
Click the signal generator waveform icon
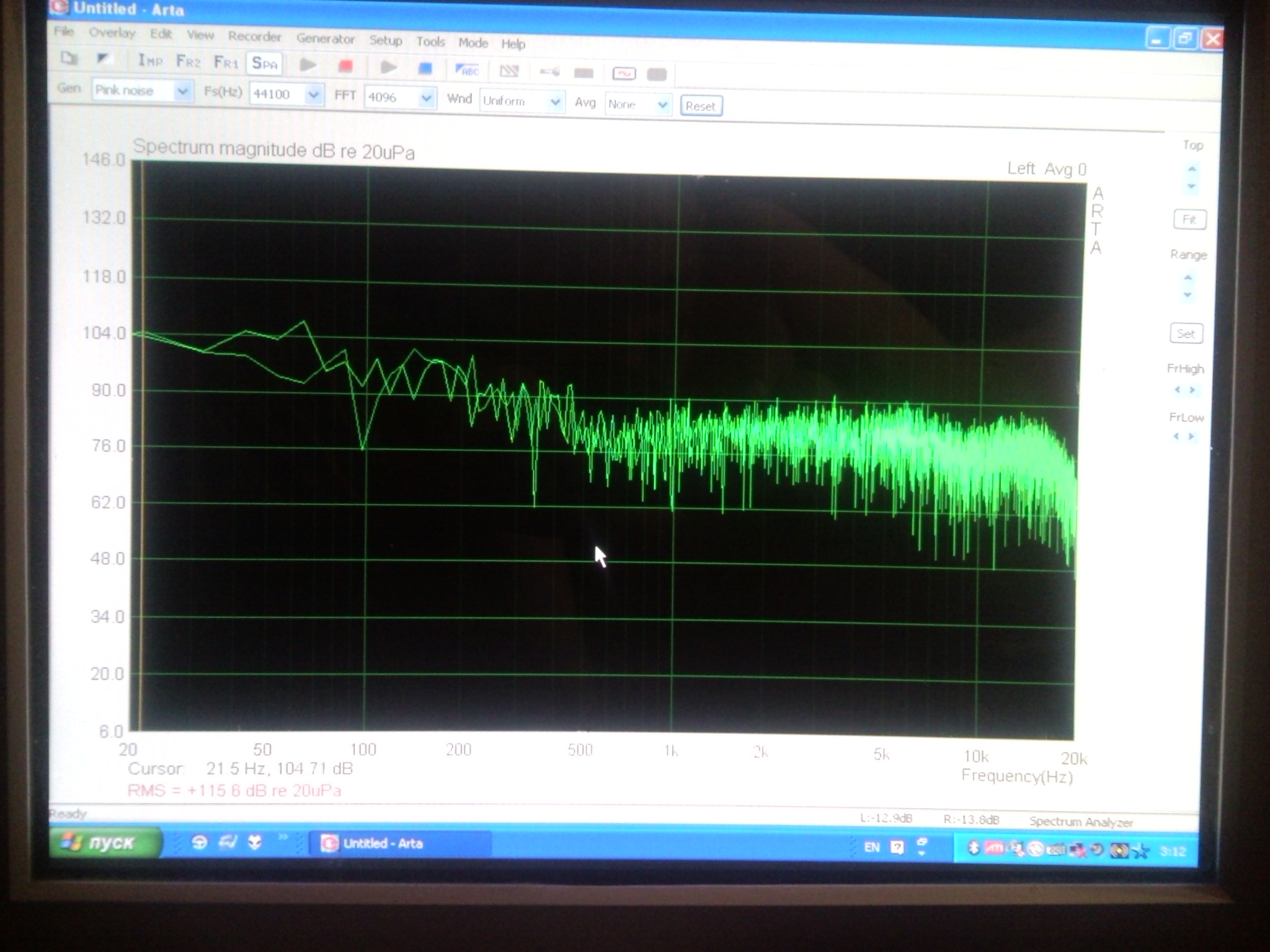pyautogui.click(x=623, y=74)
